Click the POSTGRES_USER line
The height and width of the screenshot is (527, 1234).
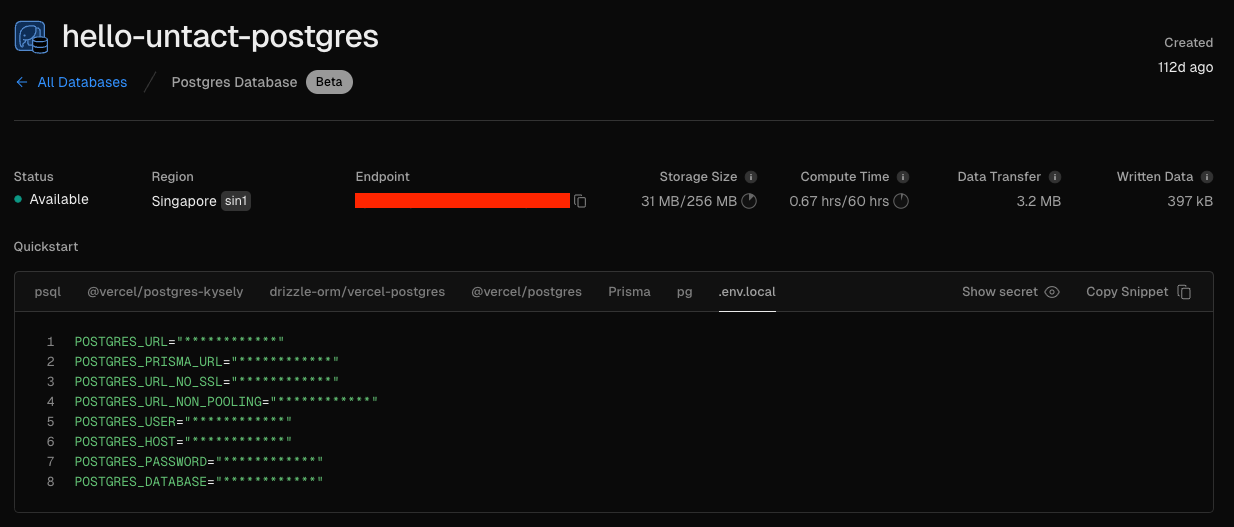[183, 422]
